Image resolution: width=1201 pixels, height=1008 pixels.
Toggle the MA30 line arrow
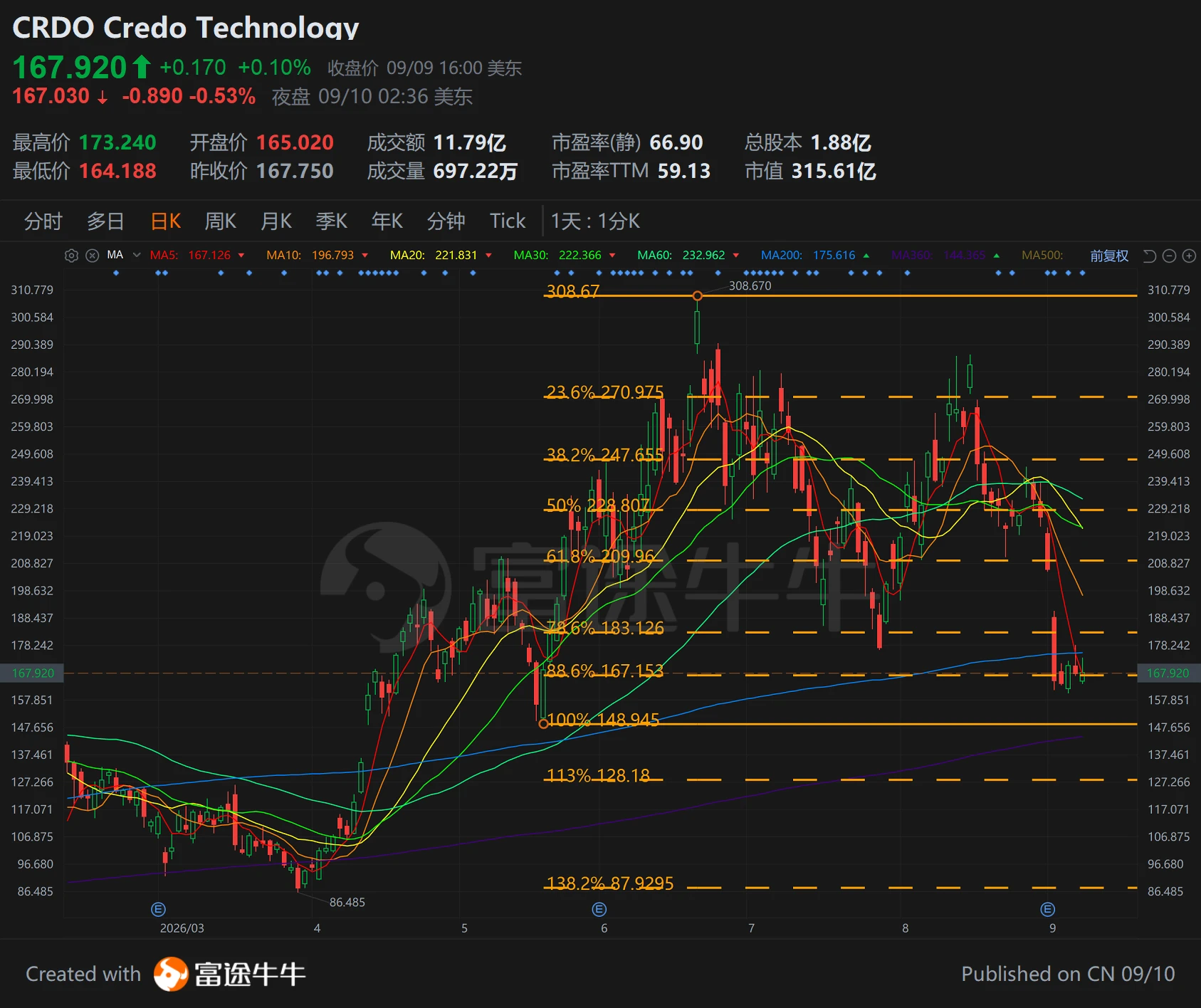pyautogui.click(x=612, y=256)
